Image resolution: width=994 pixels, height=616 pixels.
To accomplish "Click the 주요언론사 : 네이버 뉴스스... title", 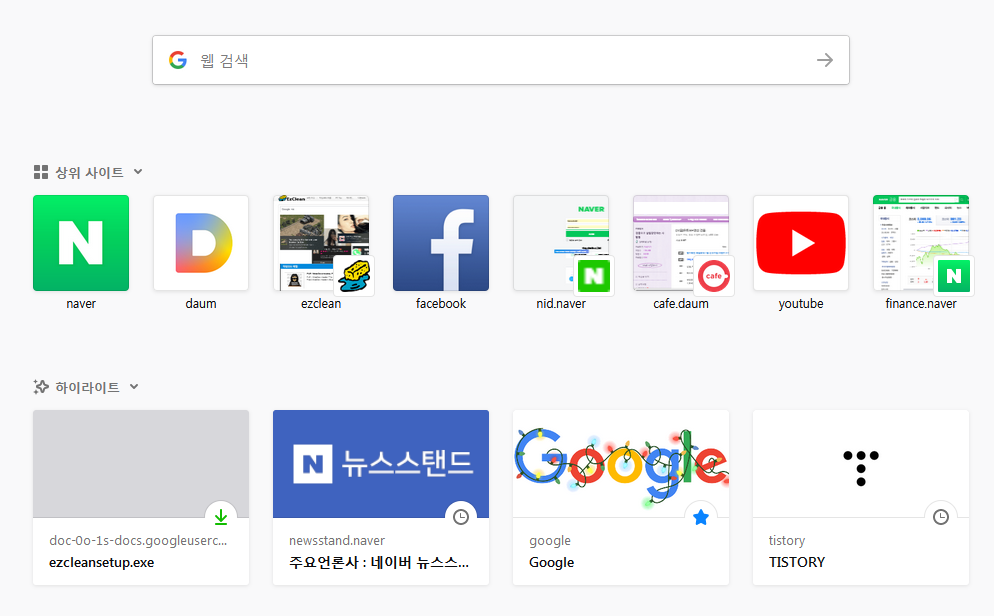I will click(379, 562).
